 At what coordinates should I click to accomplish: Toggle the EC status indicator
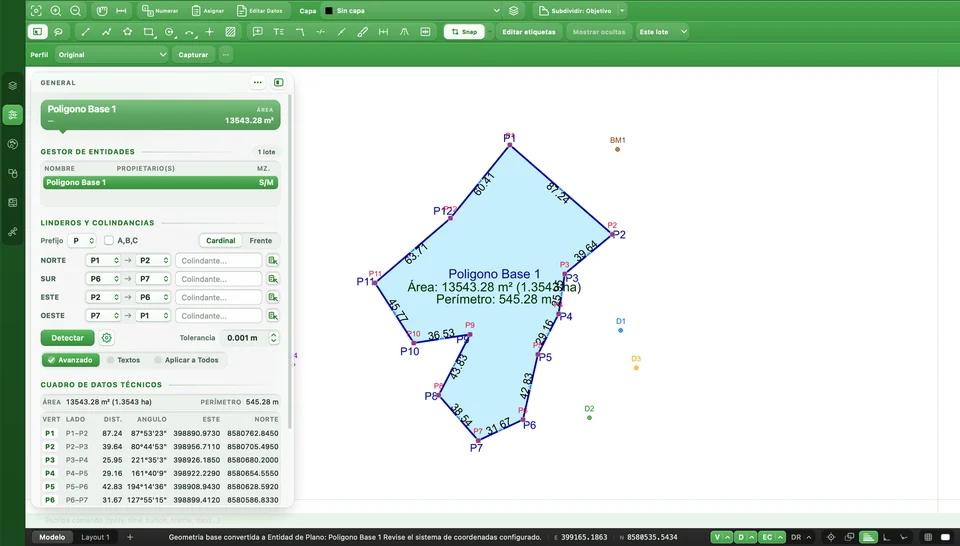tap(771, 537)
